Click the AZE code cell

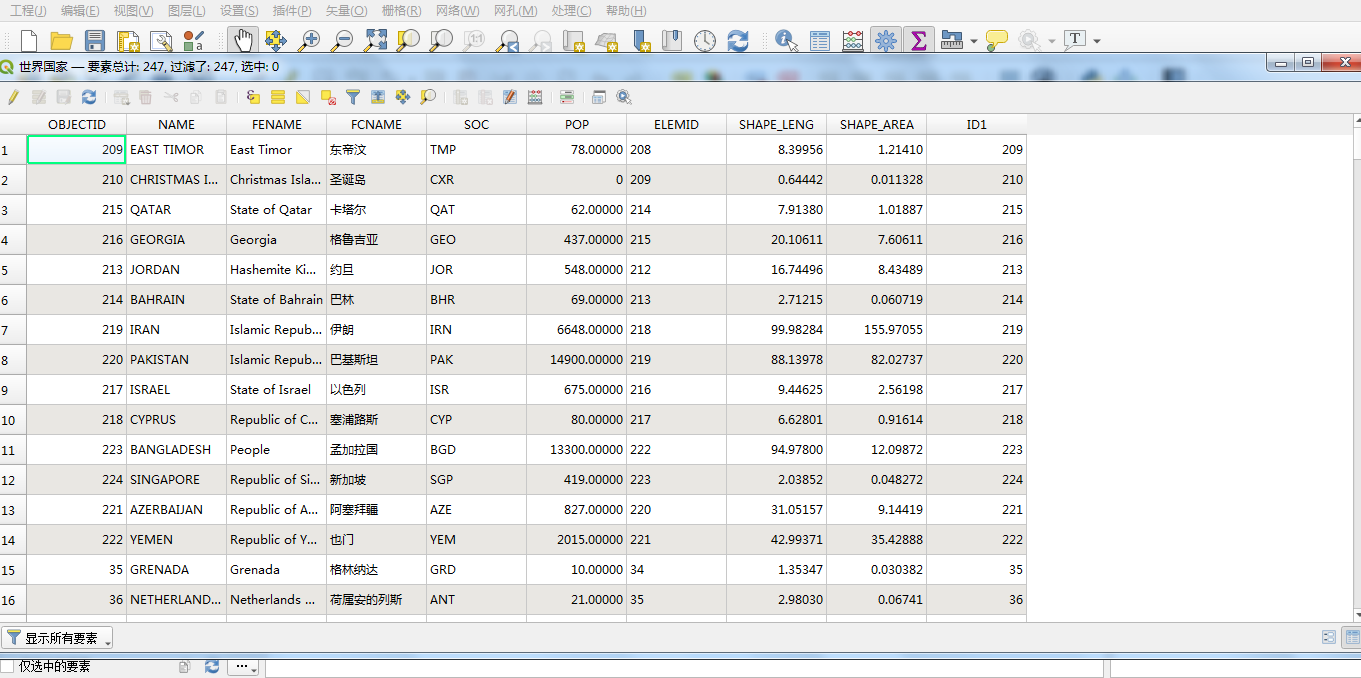tap(477, 510)
